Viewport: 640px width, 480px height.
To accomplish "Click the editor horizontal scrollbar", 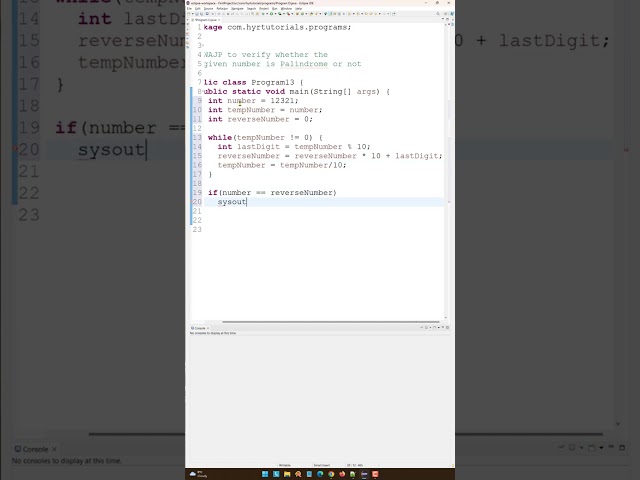I will 331,322.
